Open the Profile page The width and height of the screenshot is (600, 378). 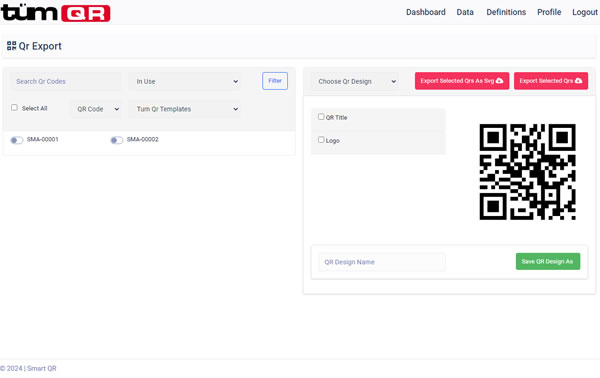(x=549, y=12)
